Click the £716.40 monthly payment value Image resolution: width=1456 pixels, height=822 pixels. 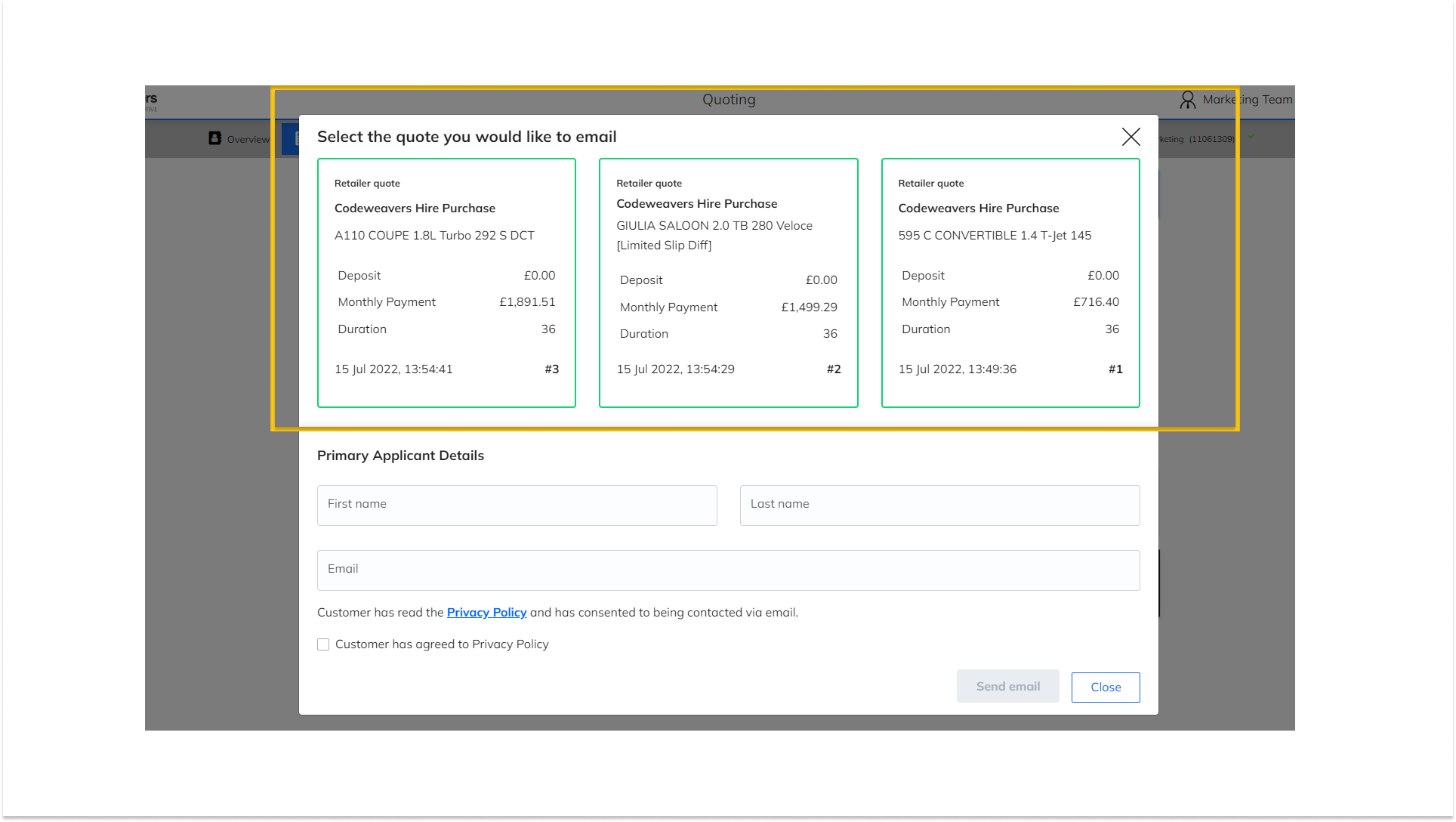tap(1096, 302)
